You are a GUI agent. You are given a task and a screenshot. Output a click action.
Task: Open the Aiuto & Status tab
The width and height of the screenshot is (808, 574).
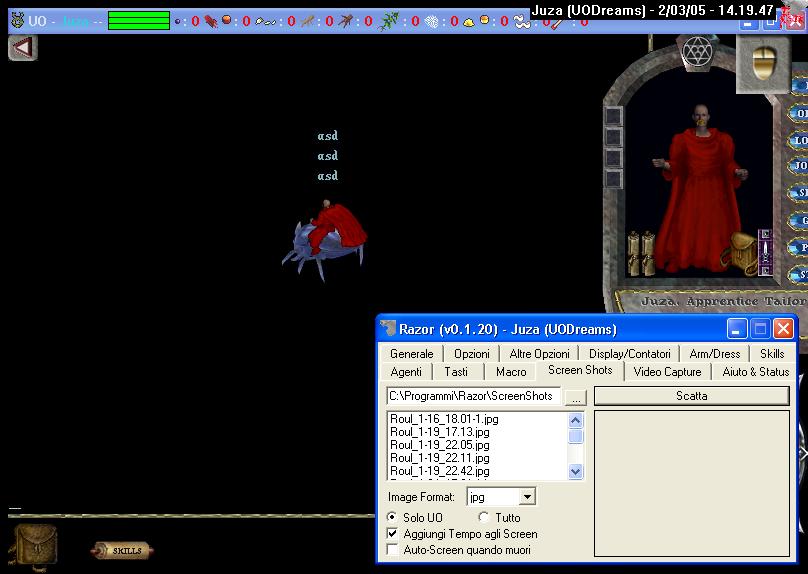coord(755,372)
